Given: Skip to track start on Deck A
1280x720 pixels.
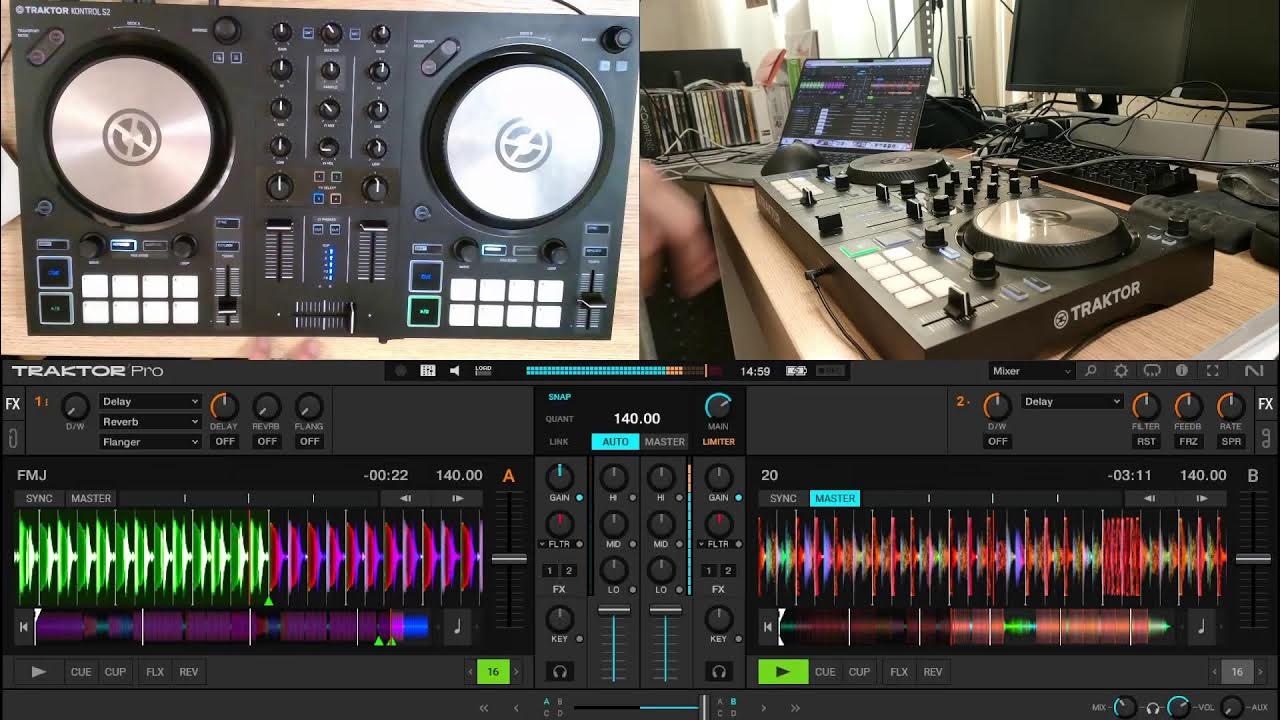Looking at the screenshot, I should coord(24,628).
